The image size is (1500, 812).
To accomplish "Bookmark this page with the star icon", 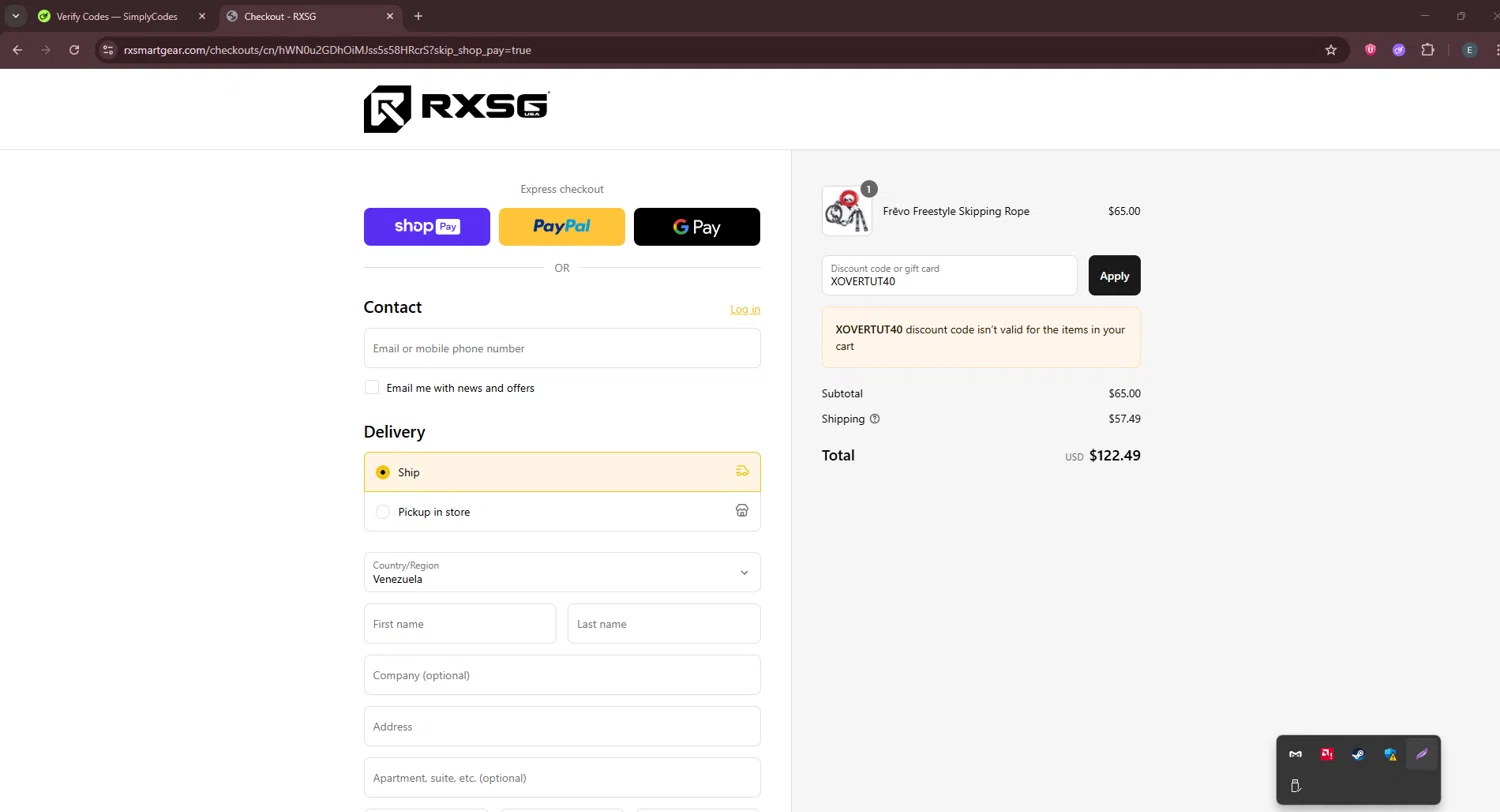I will tap(1331, 50).
